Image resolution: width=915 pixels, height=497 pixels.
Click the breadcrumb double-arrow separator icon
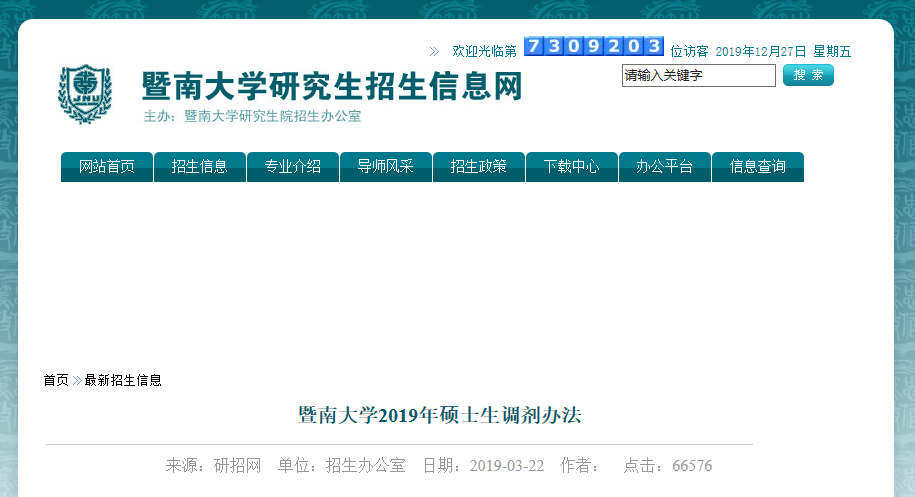[77, 380]
